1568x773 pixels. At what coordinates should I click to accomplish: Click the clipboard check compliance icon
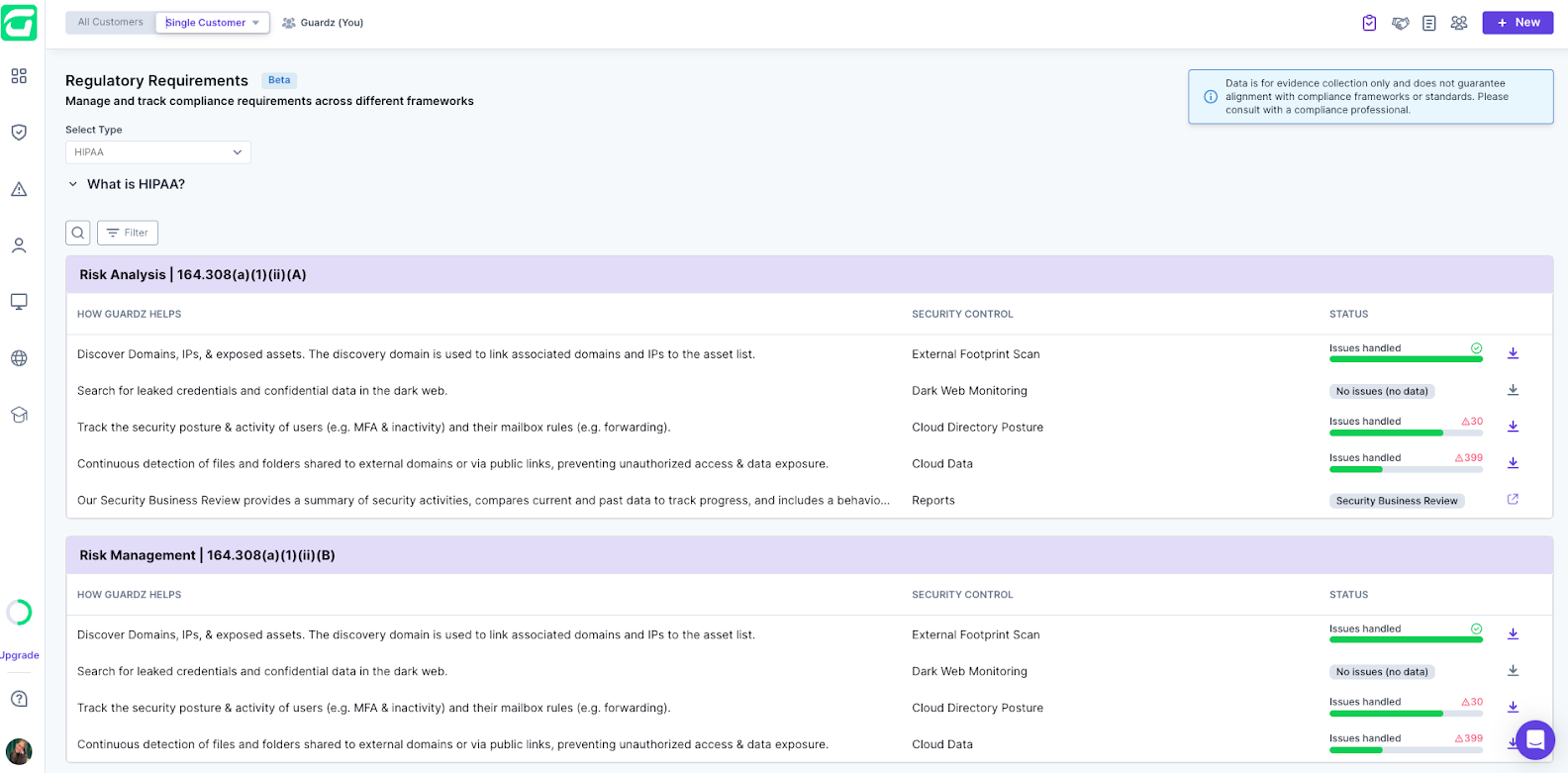point(1369,23)
